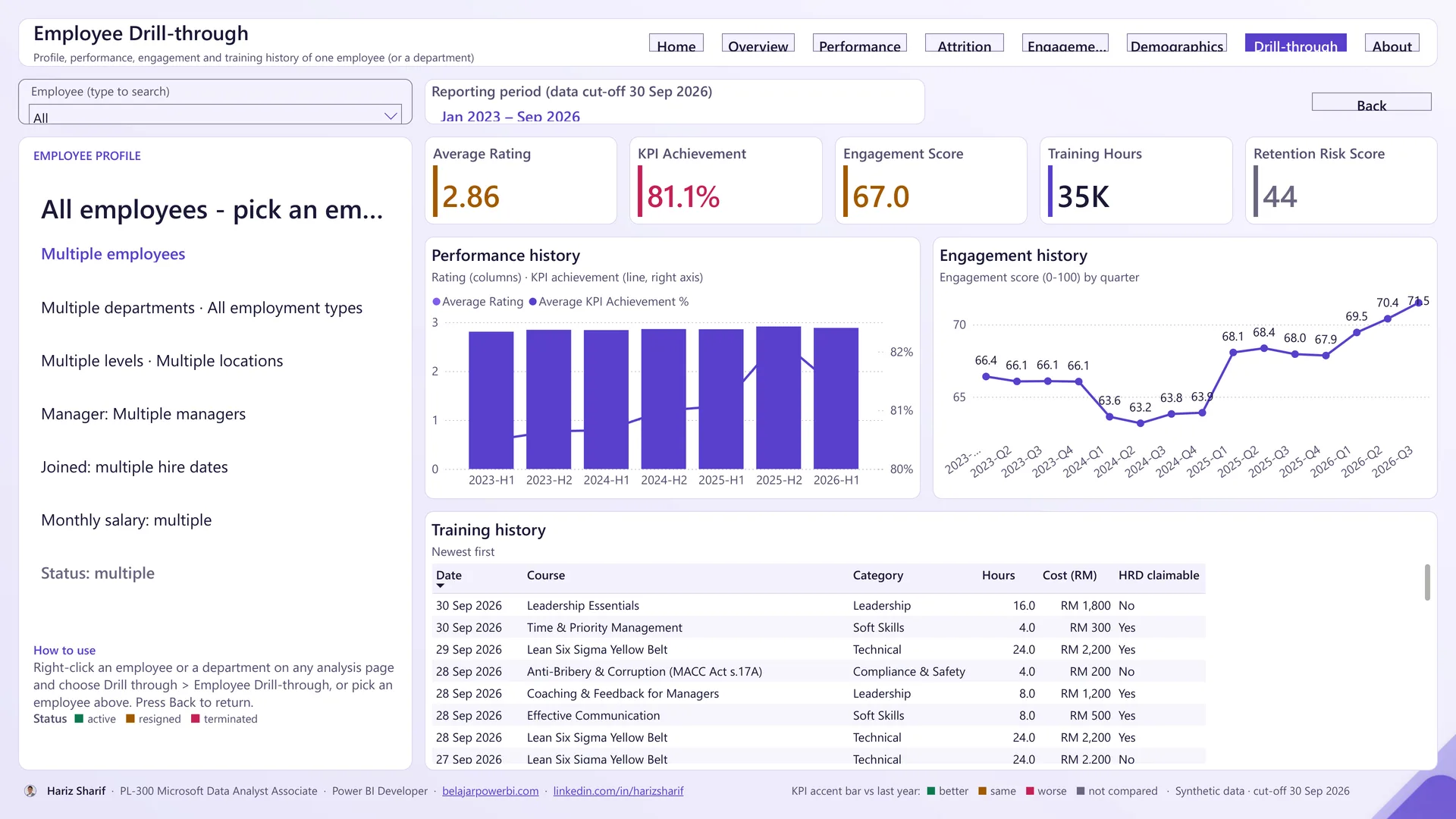Click the Retention Risk Score 44 card
Screen dimensions: 1456x819
(x=1341, y=180)
